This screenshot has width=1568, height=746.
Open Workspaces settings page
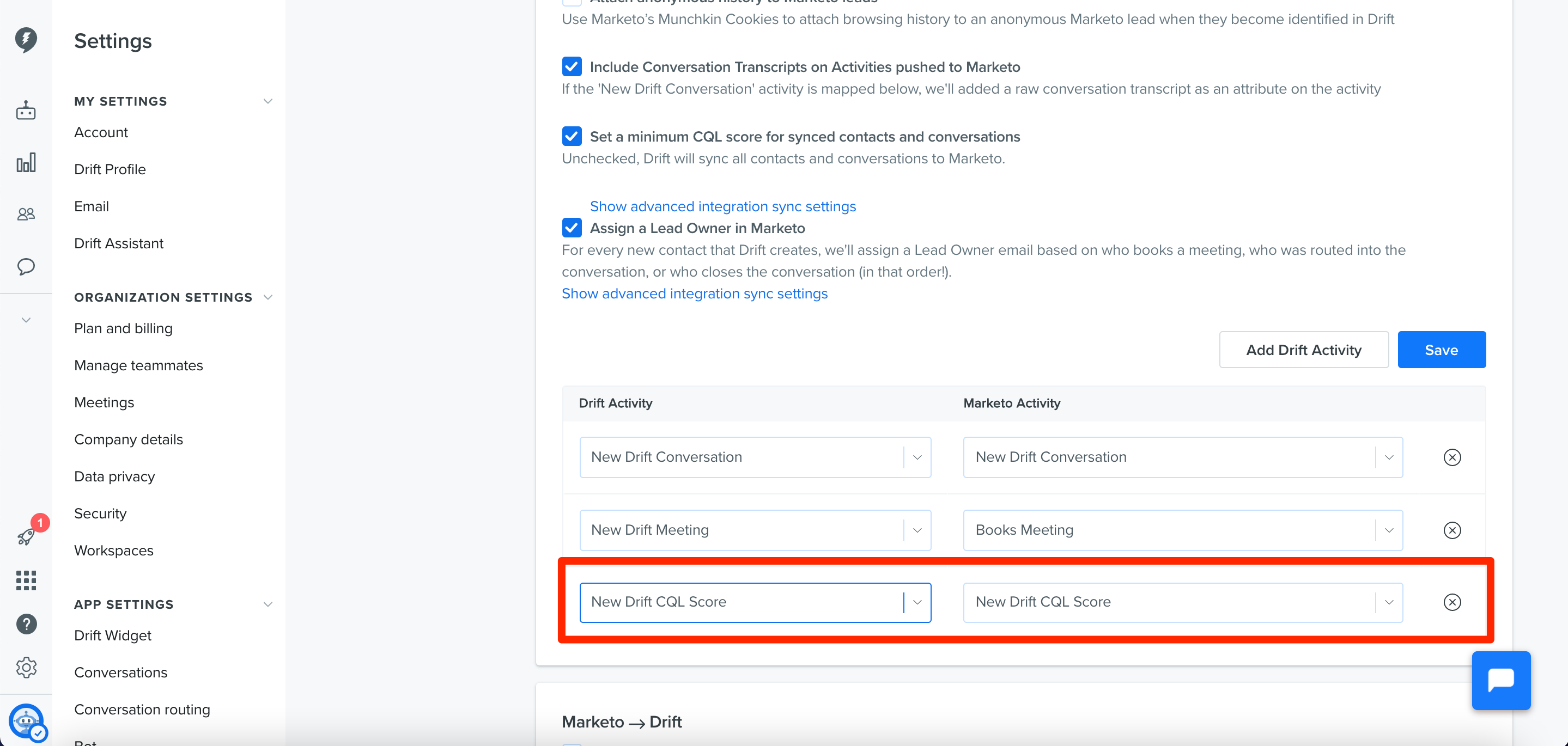(114, 551)
